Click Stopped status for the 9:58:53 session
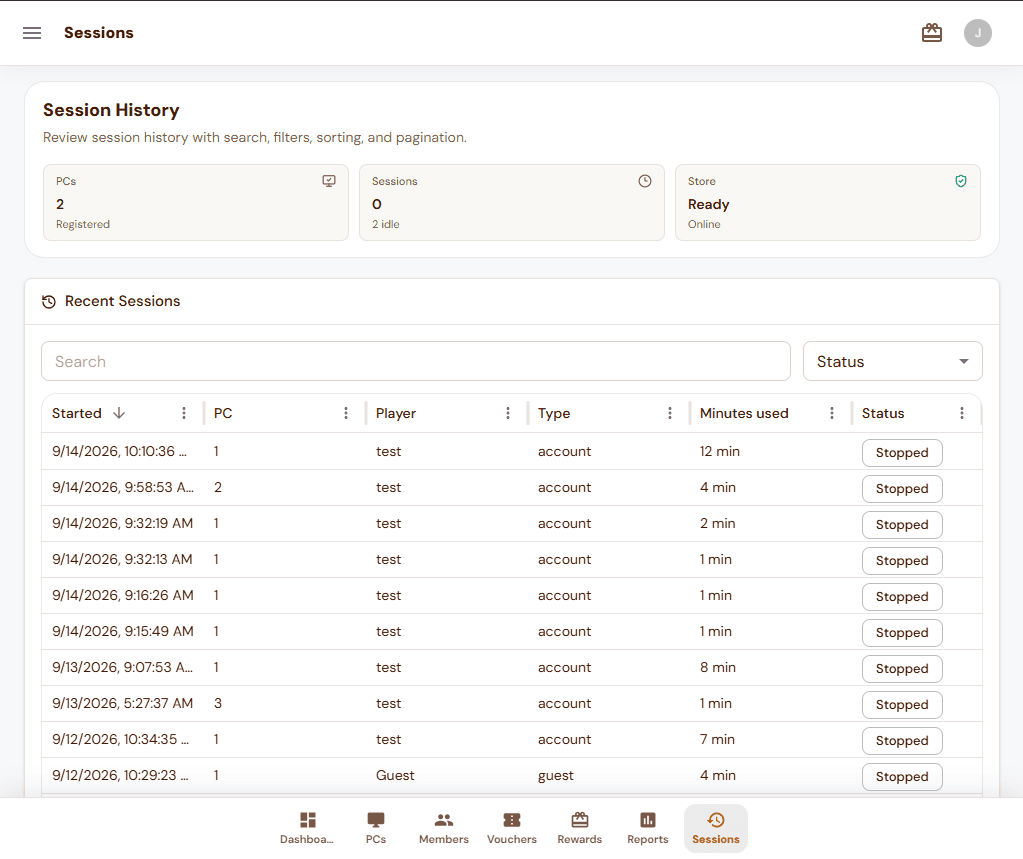 click(902, 489)
